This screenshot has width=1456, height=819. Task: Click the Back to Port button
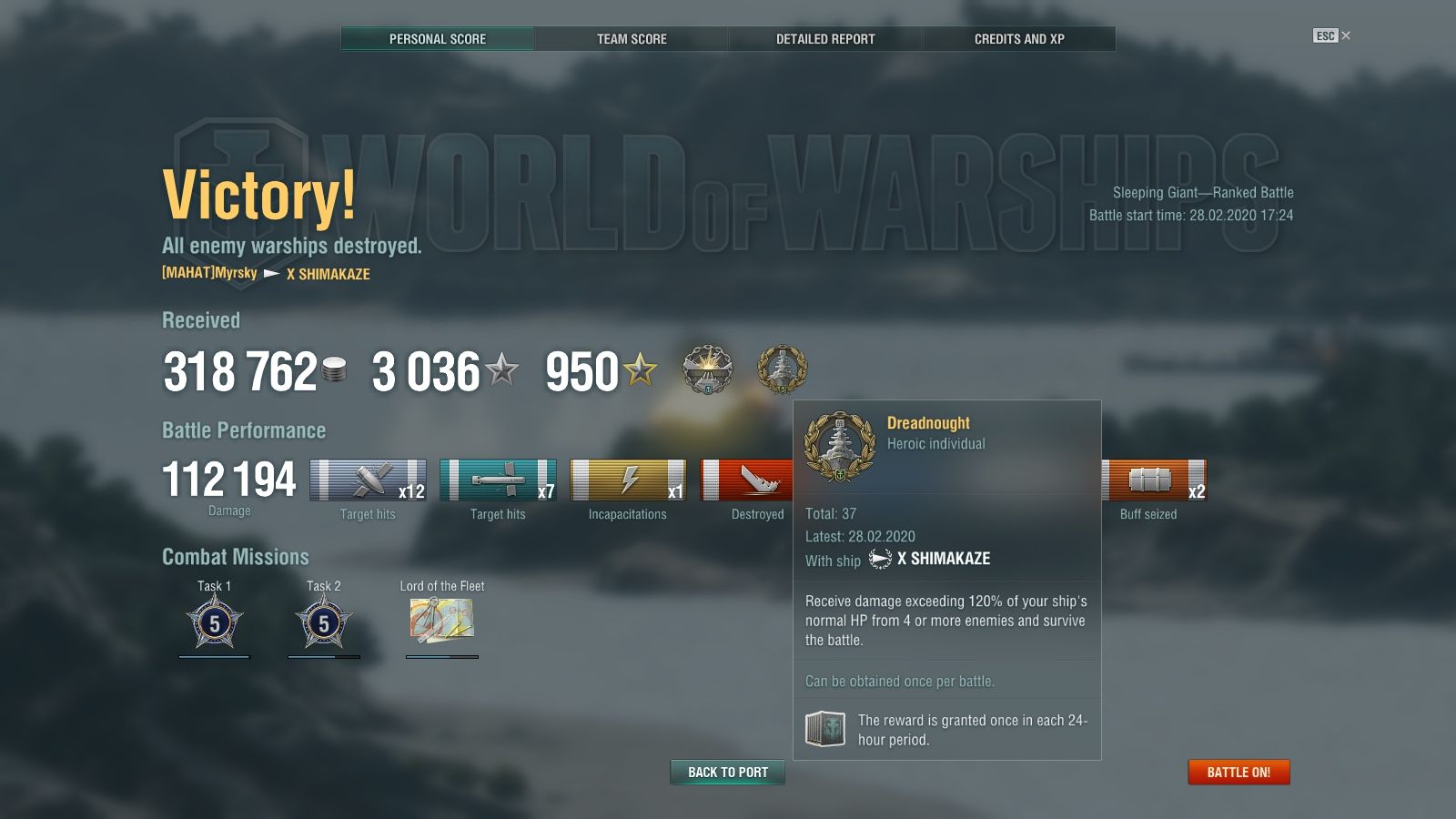coord(728,772)
